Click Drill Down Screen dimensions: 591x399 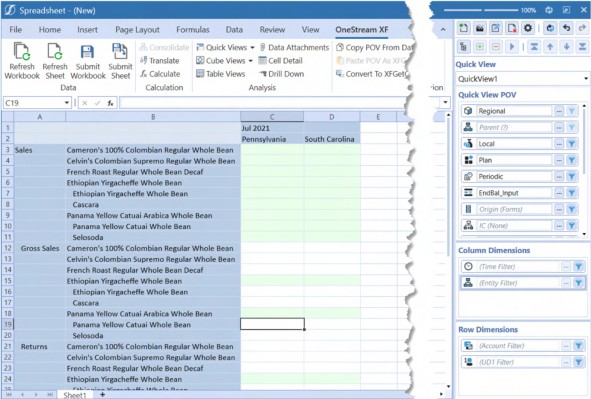pos(282,74)
